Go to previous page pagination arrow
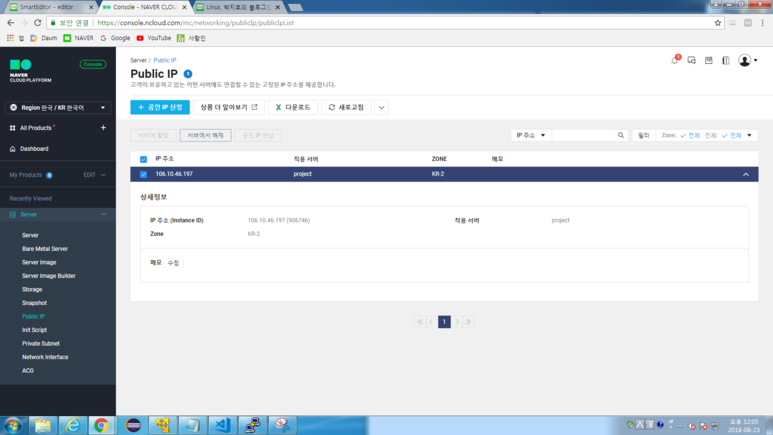The image size is (773, 435). pos(431,322)
